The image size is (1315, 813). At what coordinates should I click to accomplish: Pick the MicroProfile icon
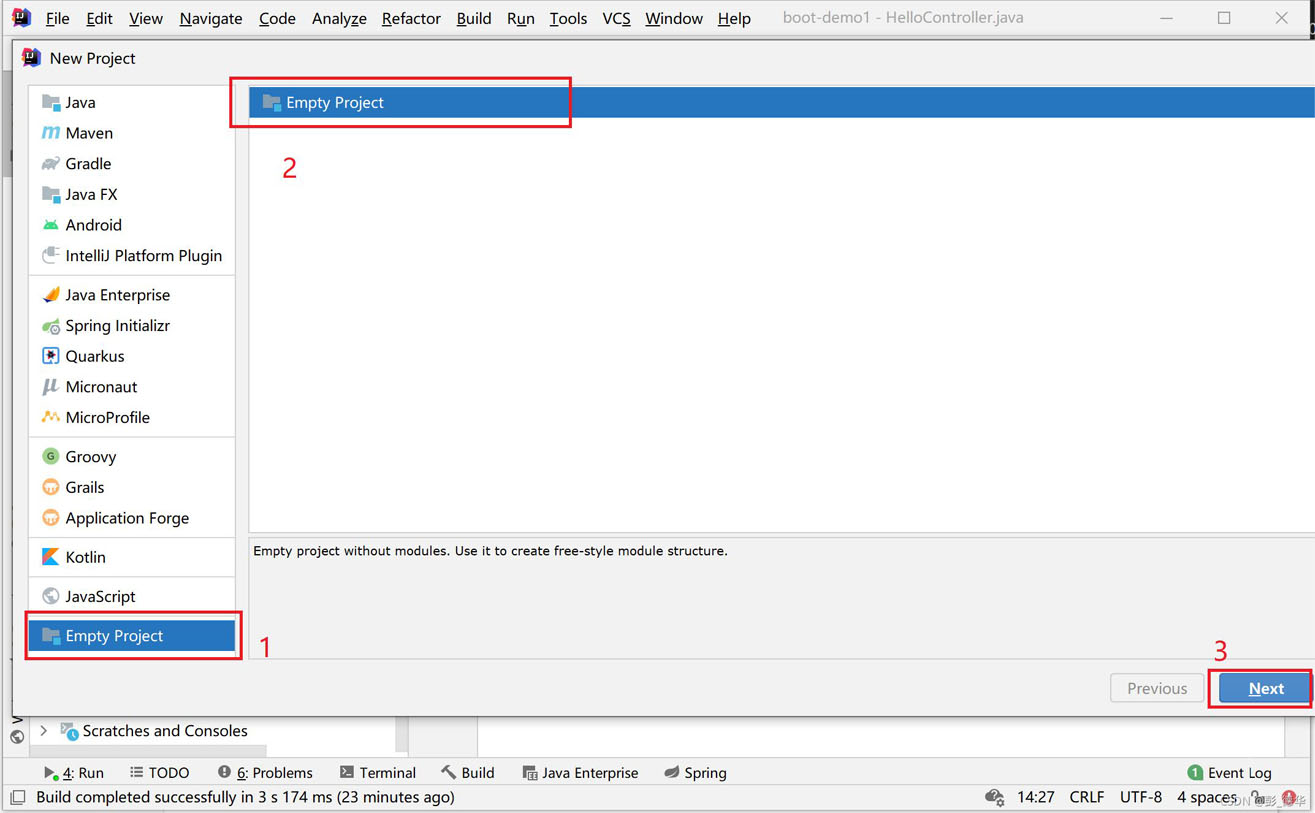(51, 417)
